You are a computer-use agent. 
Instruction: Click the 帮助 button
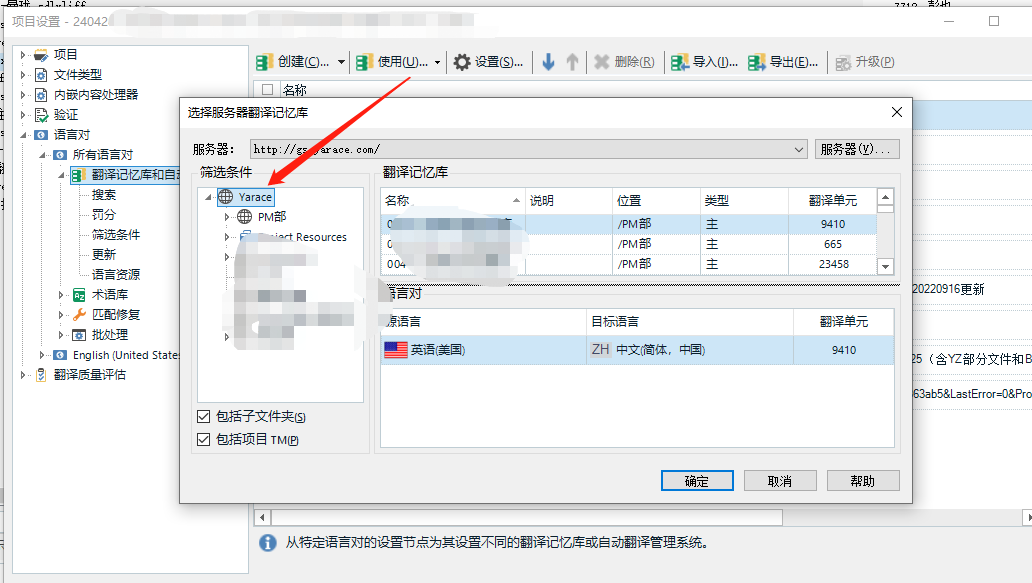coord(863,481)
